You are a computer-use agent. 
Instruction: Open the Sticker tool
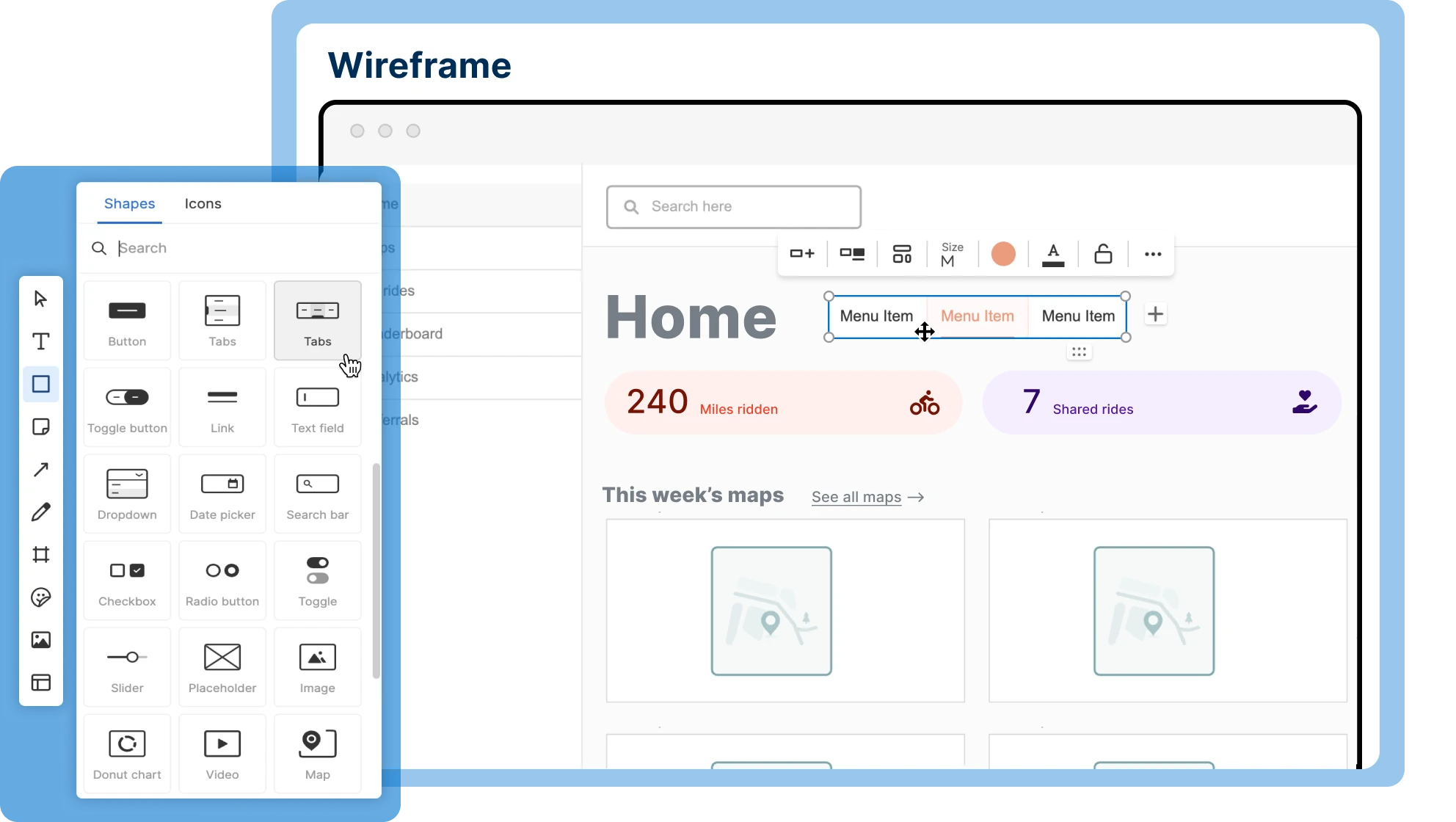pos(41,597)
